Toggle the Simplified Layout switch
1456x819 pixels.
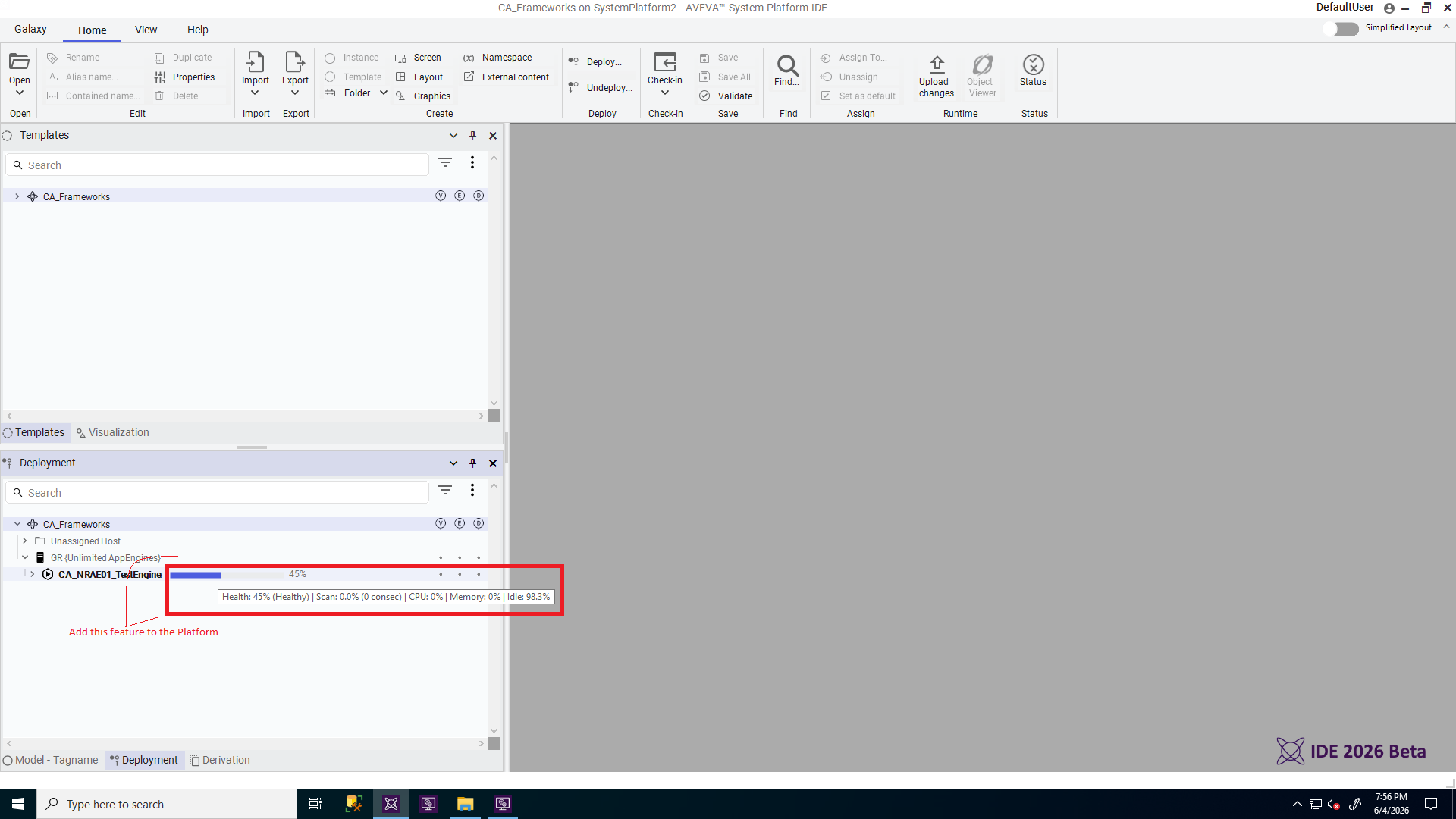[1341, 28]
